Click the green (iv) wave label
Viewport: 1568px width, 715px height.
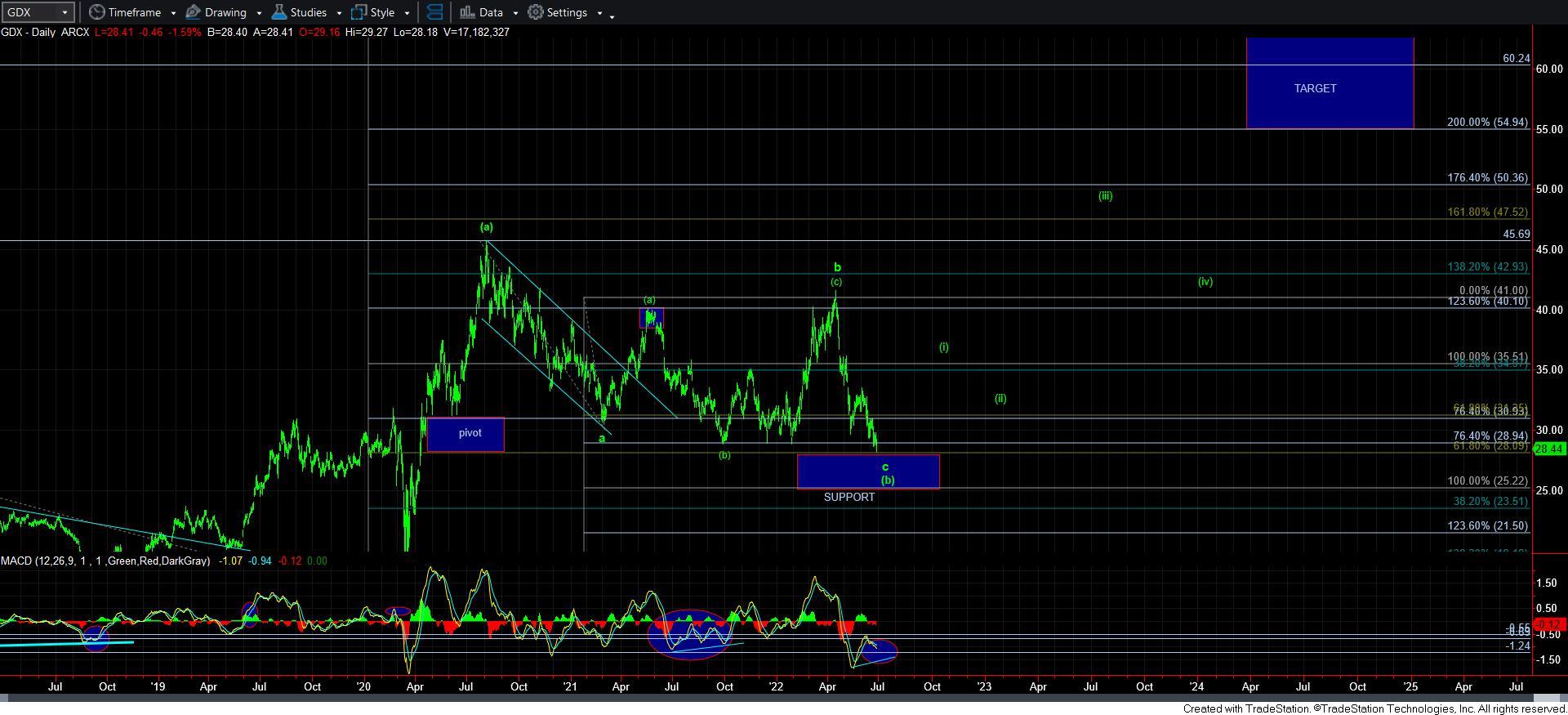coord(1205,282)
